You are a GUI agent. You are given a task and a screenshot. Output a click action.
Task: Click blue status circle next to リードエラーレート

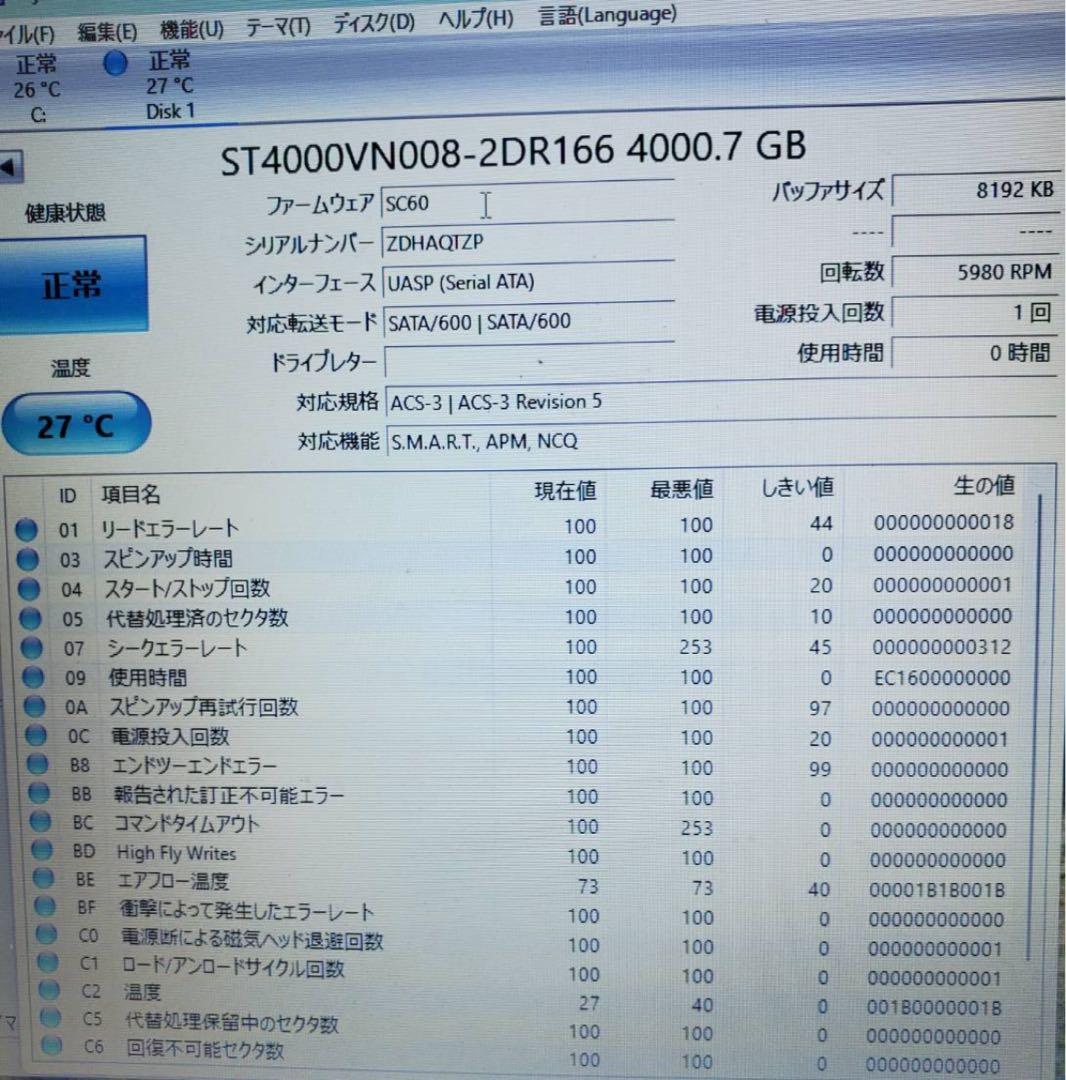click(x=27, y=530)
